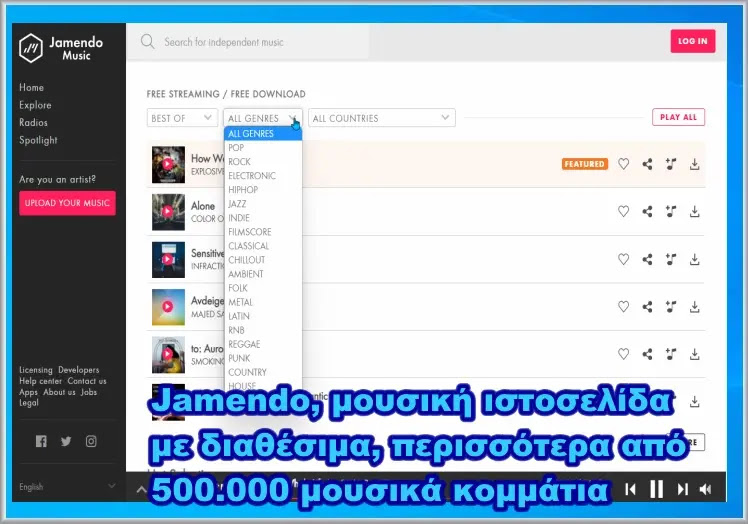748x524 pixels.
Task: Skip to previous track in player
Action: coord(630,489)
